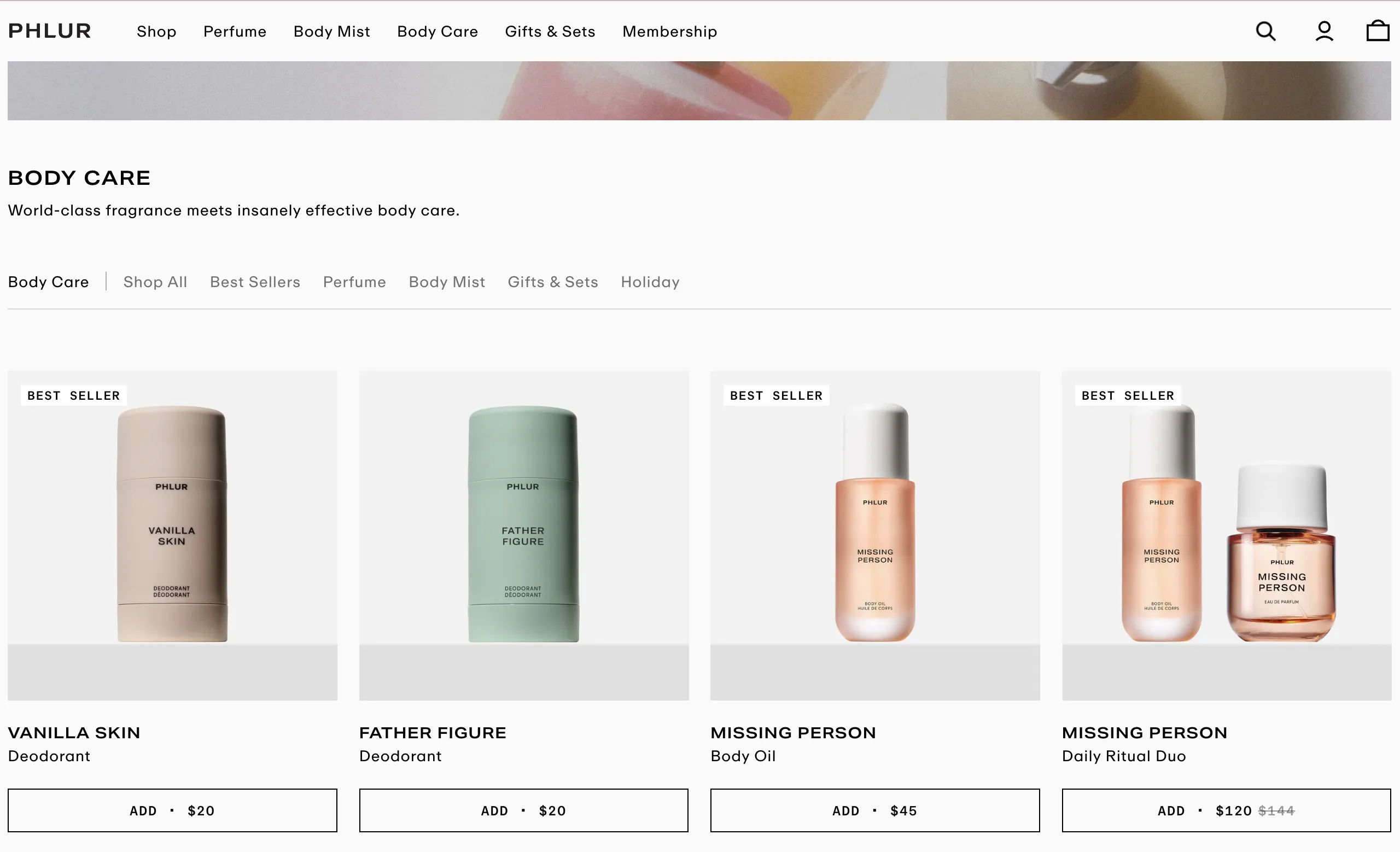The image size is (1400, 852).
Task: Click Missing Person Body Oil title
Action: pyautogui.click(x=792, y=733)
